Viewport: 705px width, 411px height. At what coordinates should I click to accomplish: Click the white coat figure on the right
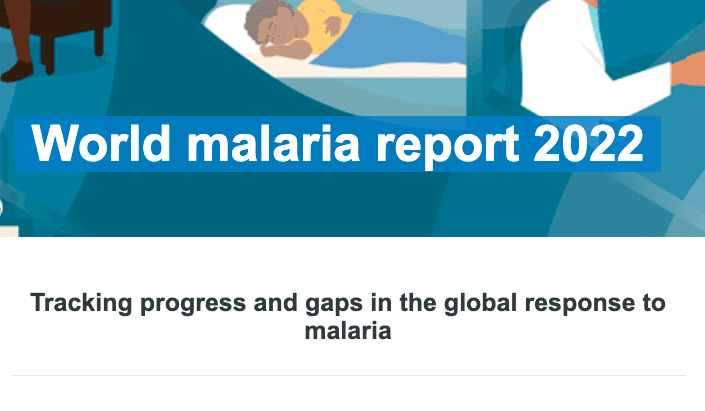[593, 58]
